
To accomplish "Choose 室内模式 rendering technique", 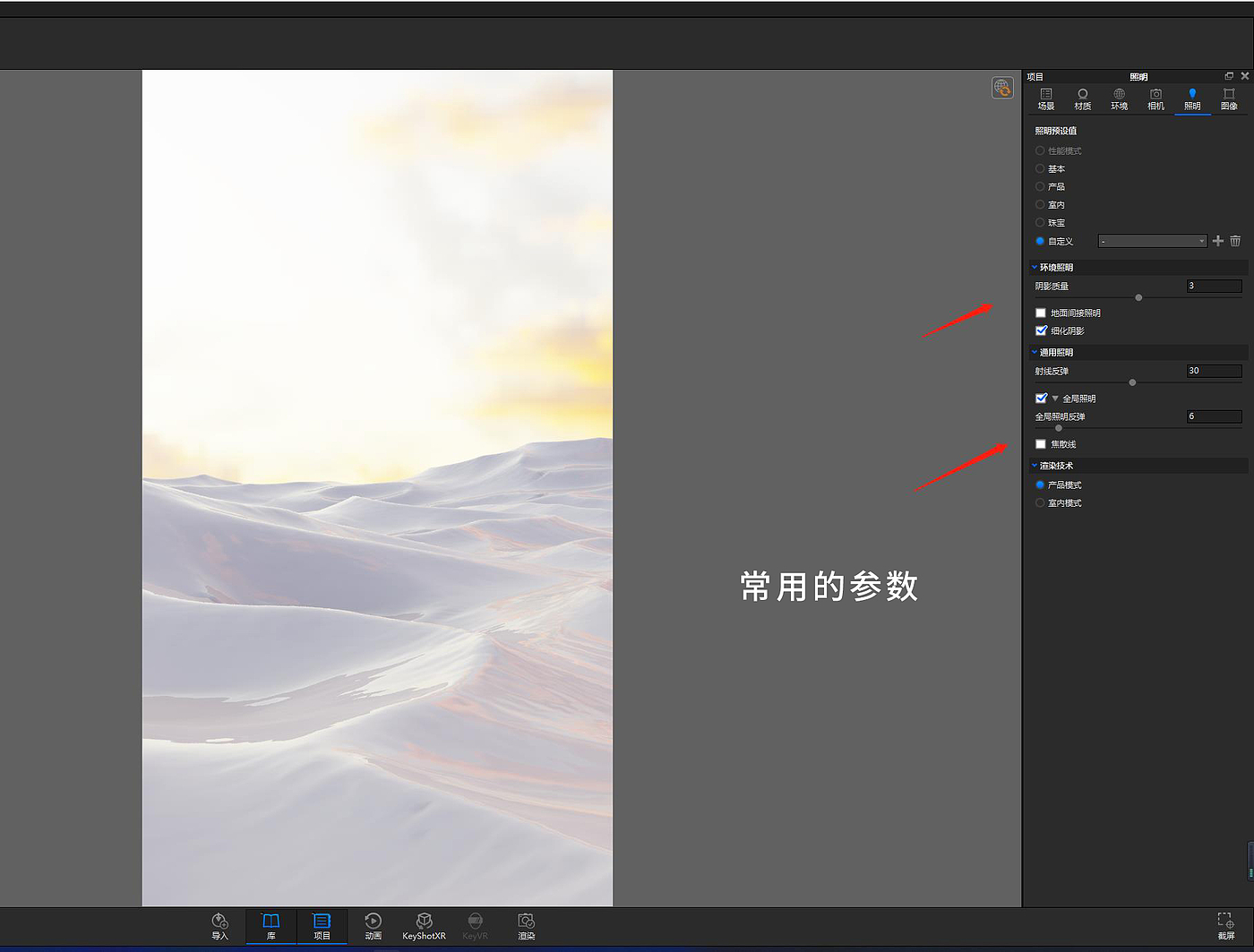I will (1040, 502).
